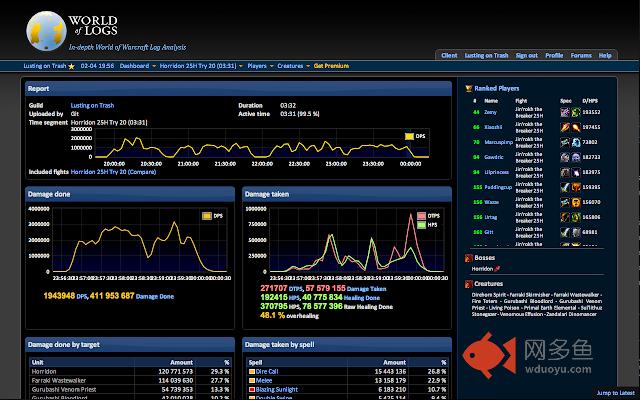The width and height of the screenshot is (640, 400).
Task: Click the second spec icon in Marcuspimp's row
Action: (x=576, y=142)
